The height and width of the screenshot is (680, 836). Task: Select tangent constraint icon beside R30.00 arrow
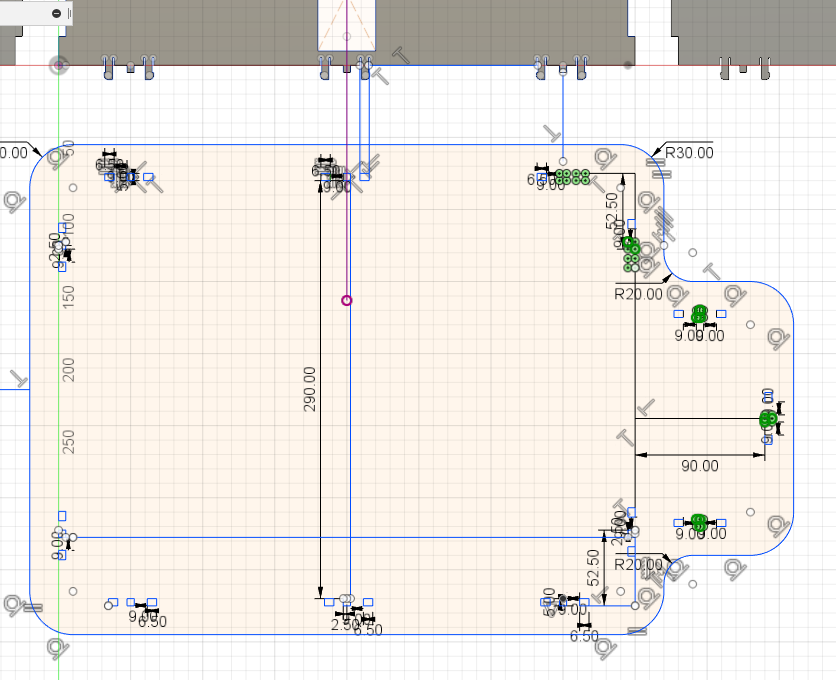606,158
